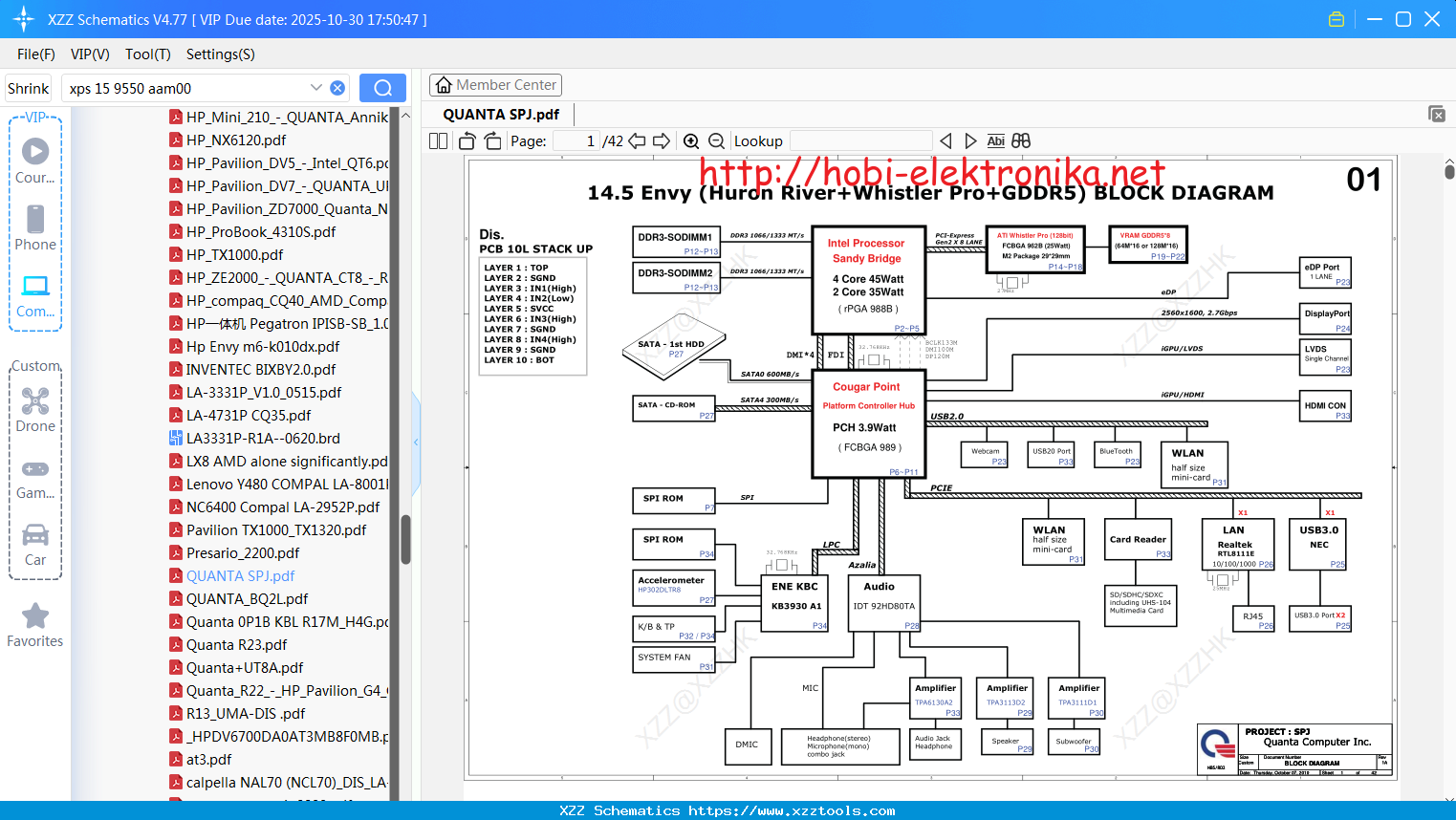Open Pavilion TX1000_TX1320.pdf
The image size is (1456, 820).
click(x=276, y=529)
